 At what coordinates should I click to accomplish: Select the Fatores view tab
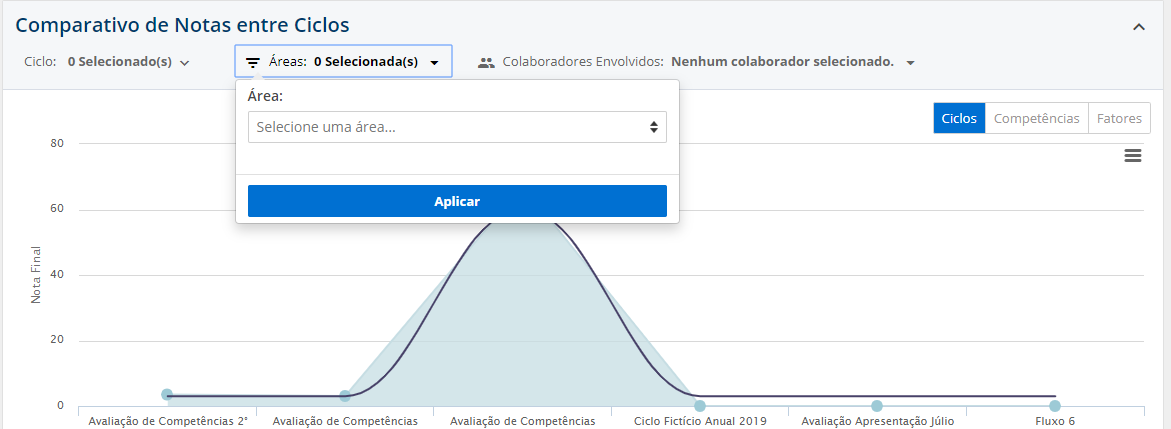(1118, 118)
